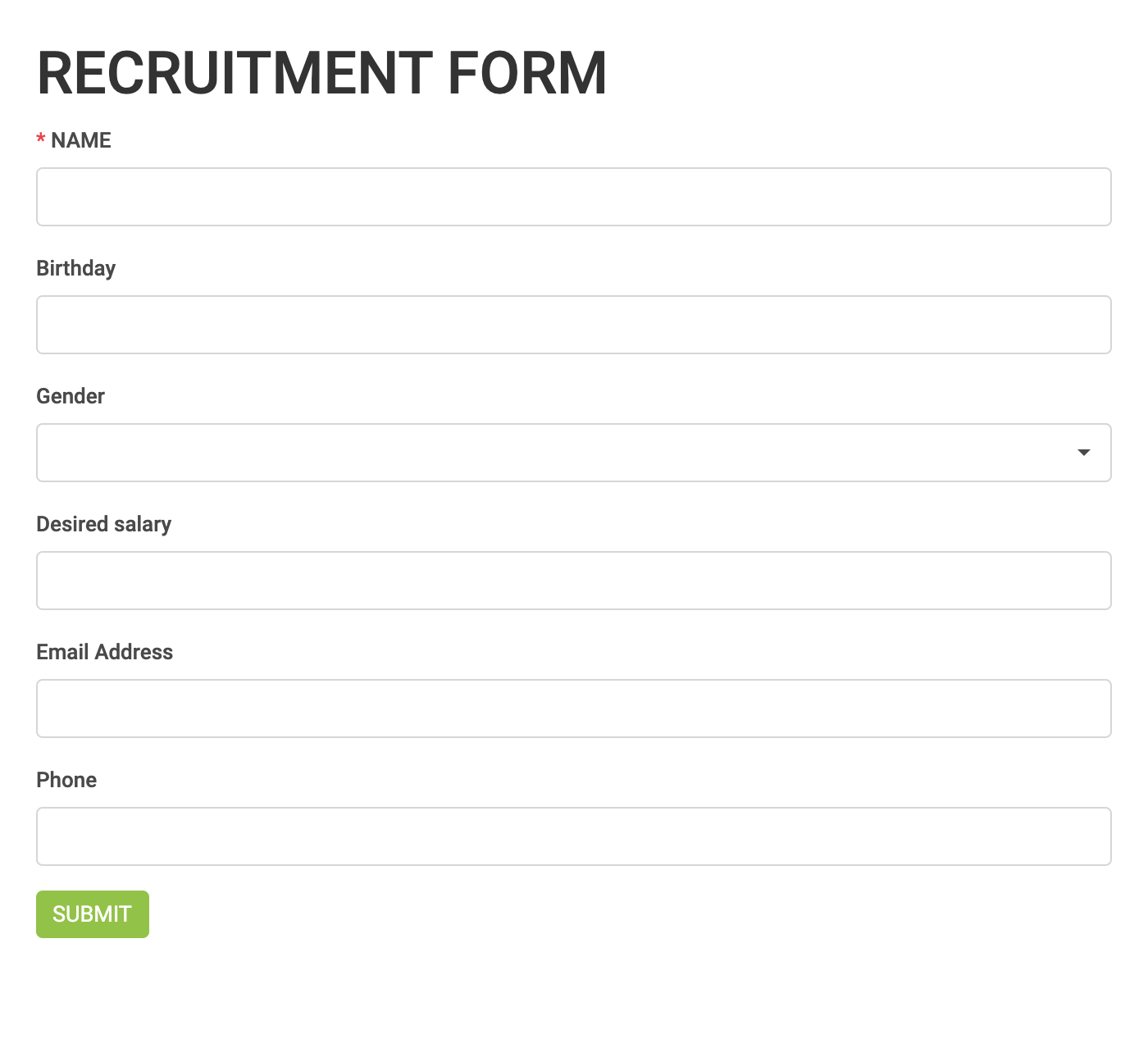
Task: Focus the Email Address input field
Action: pos(572,709)
